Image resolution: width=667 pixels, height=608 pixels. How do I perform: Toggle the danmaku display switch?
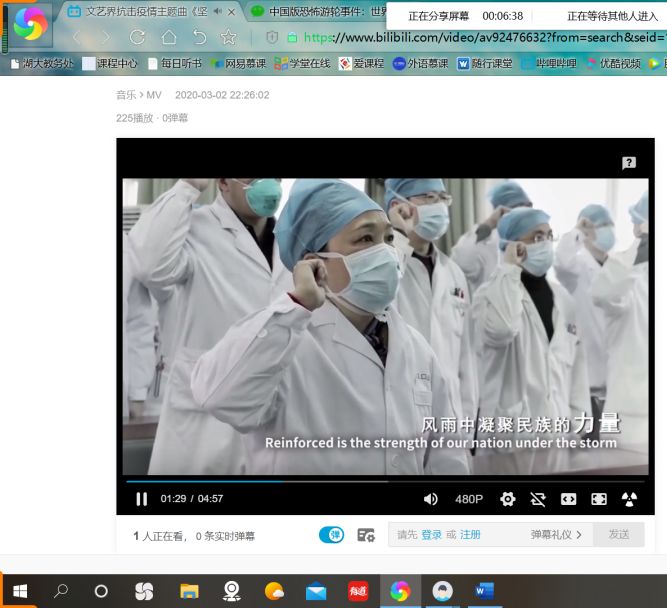(331, 534)
